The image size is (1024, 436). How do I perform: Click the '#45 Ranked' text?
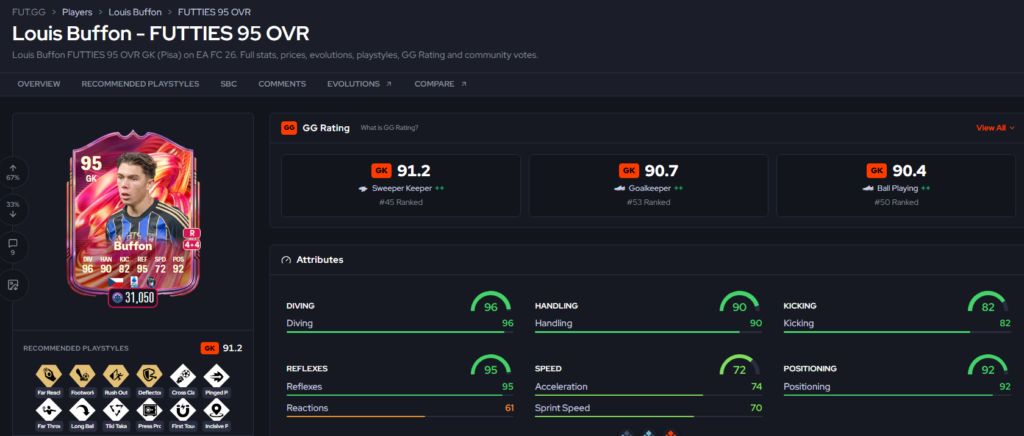click(401, 202)
